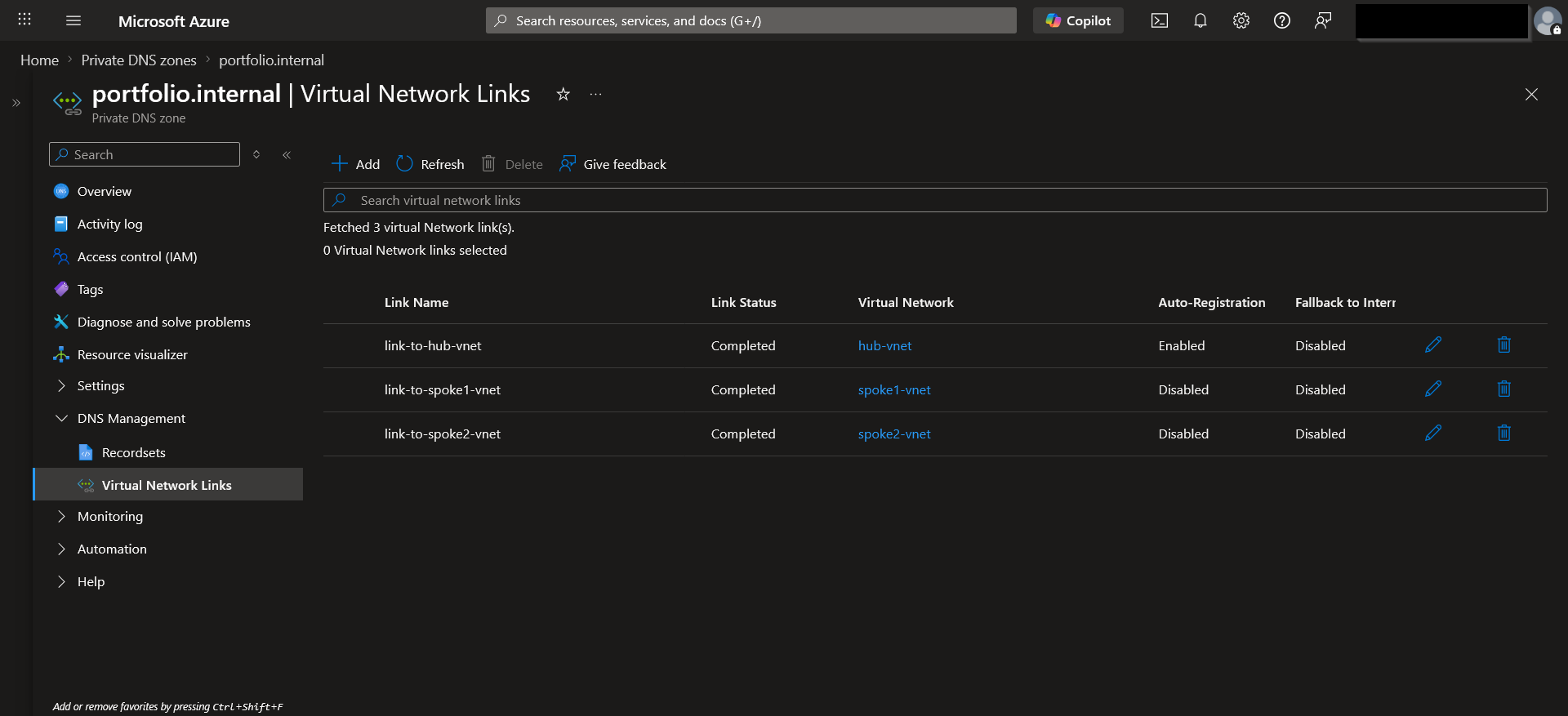Open the feedback icon in top bar
The width and height of the screenshot is (1568, 716).
1323,20
